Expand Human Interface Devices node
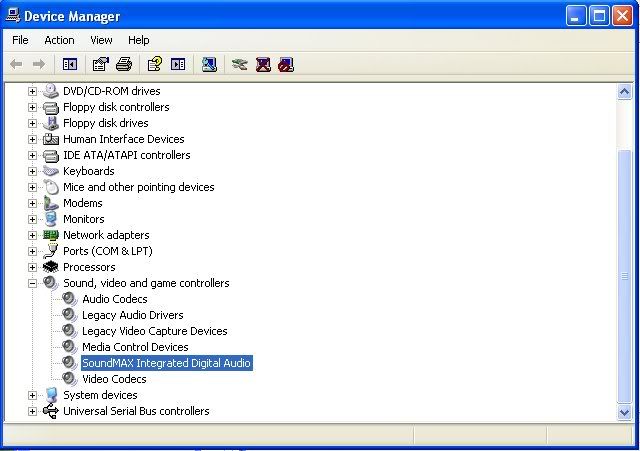Image resolution: width=640 pixels, height=451 pixels. click(32, 139)
